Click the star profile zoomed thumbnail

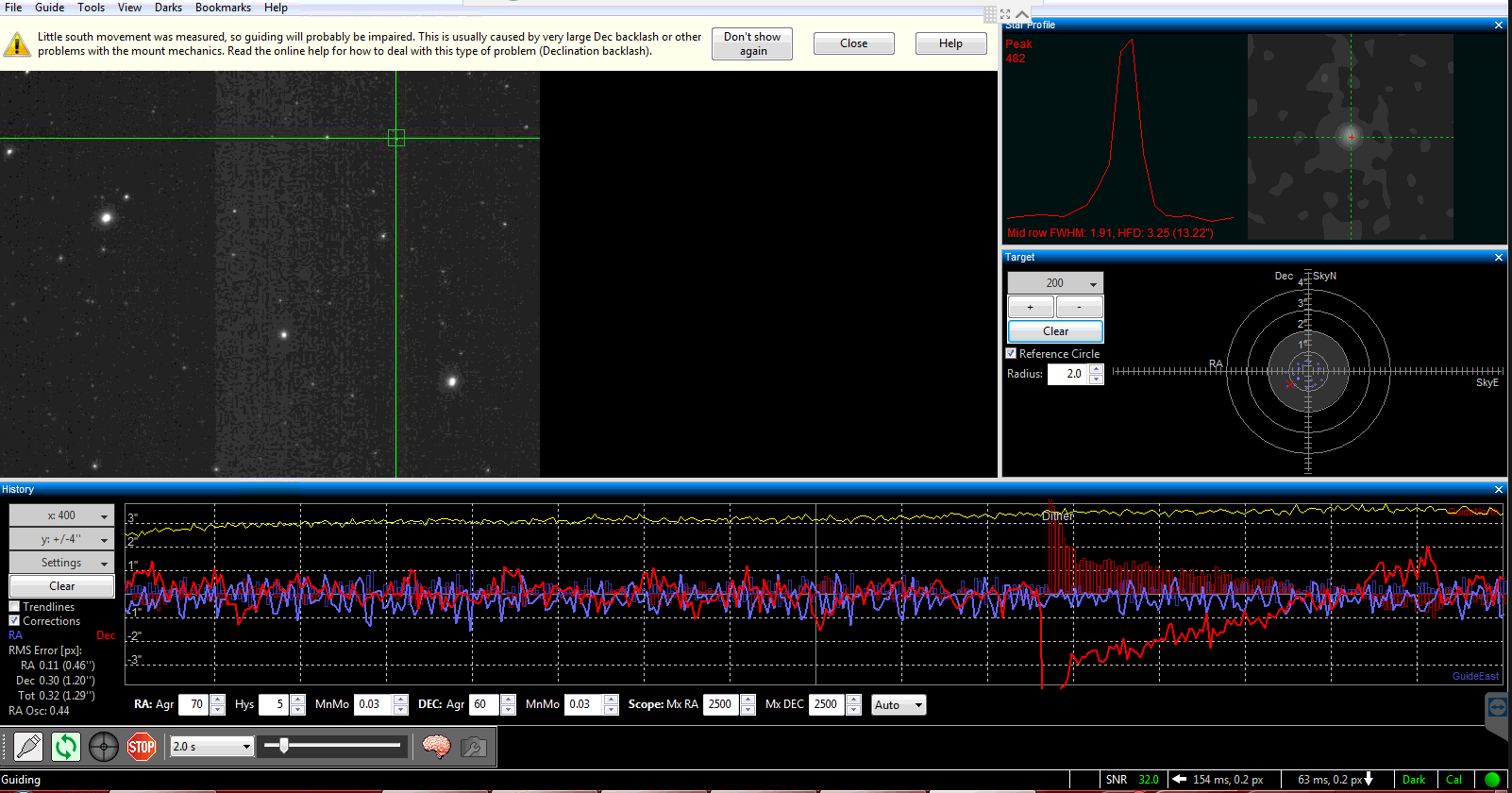1351,137
